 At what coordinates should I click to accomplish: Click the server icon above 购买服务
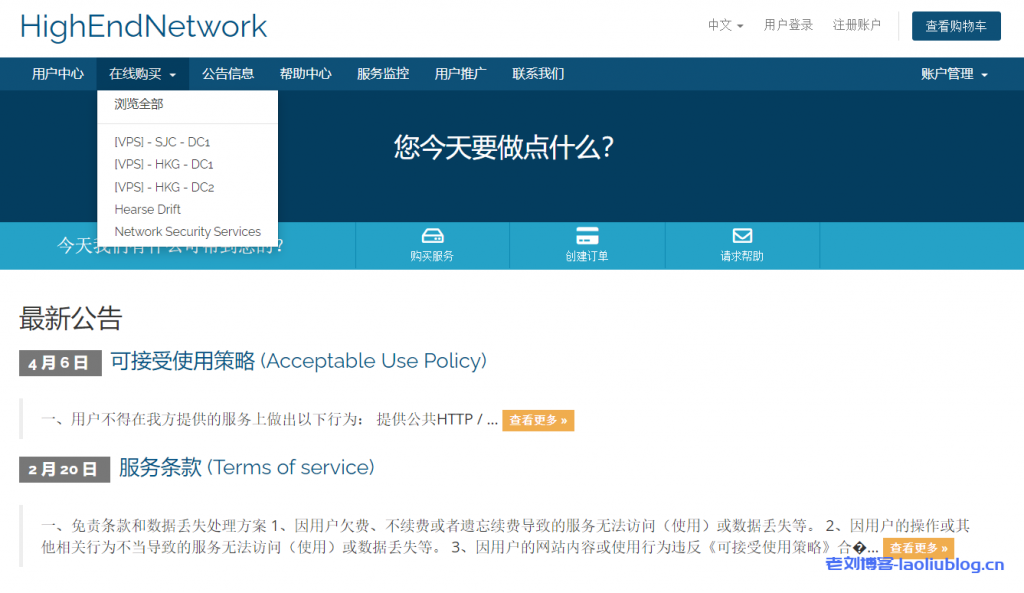point(432,236)
